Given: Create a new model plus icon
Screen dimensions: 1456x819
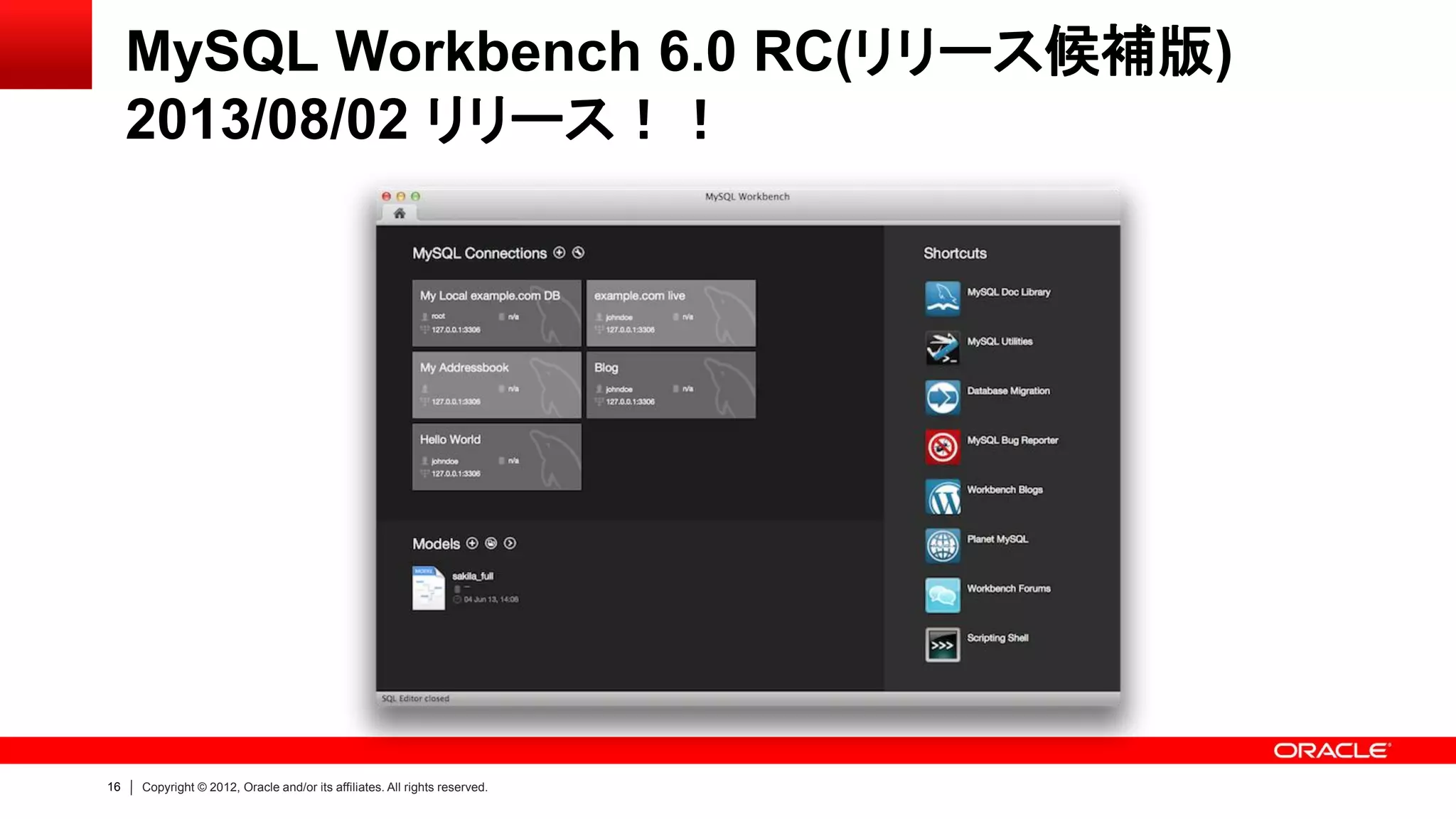Looking at the screenshot, I should [x=472, y=543].
